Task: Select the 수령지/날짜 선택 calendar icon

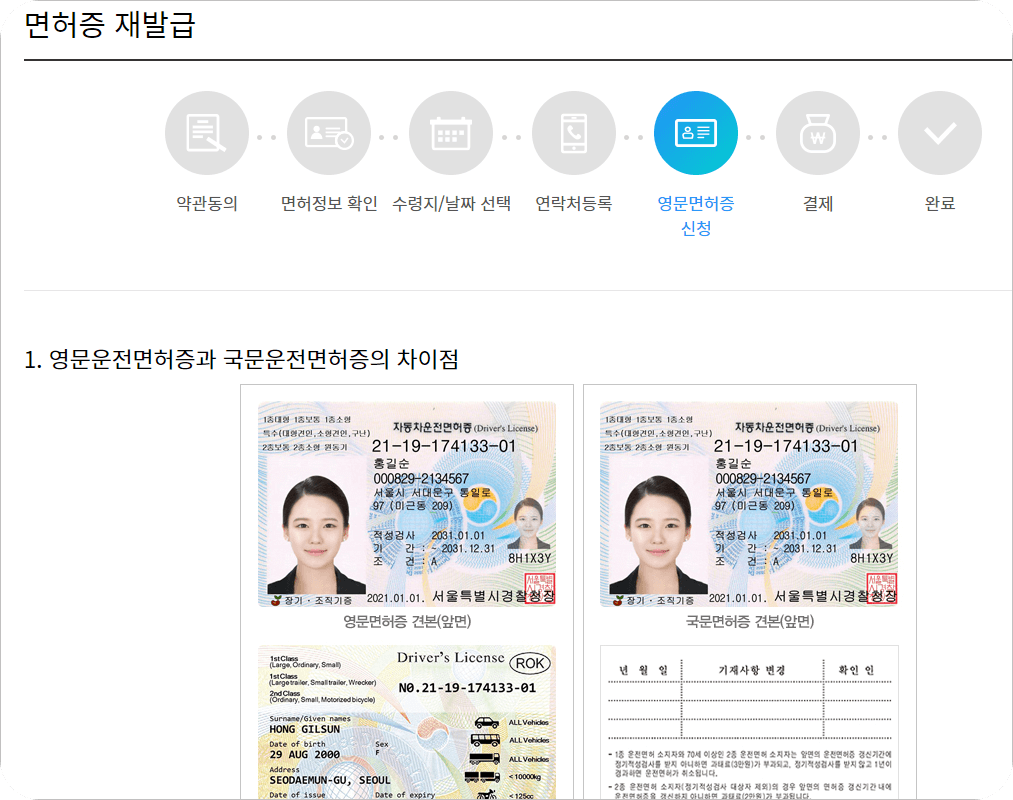Action: 451,133
